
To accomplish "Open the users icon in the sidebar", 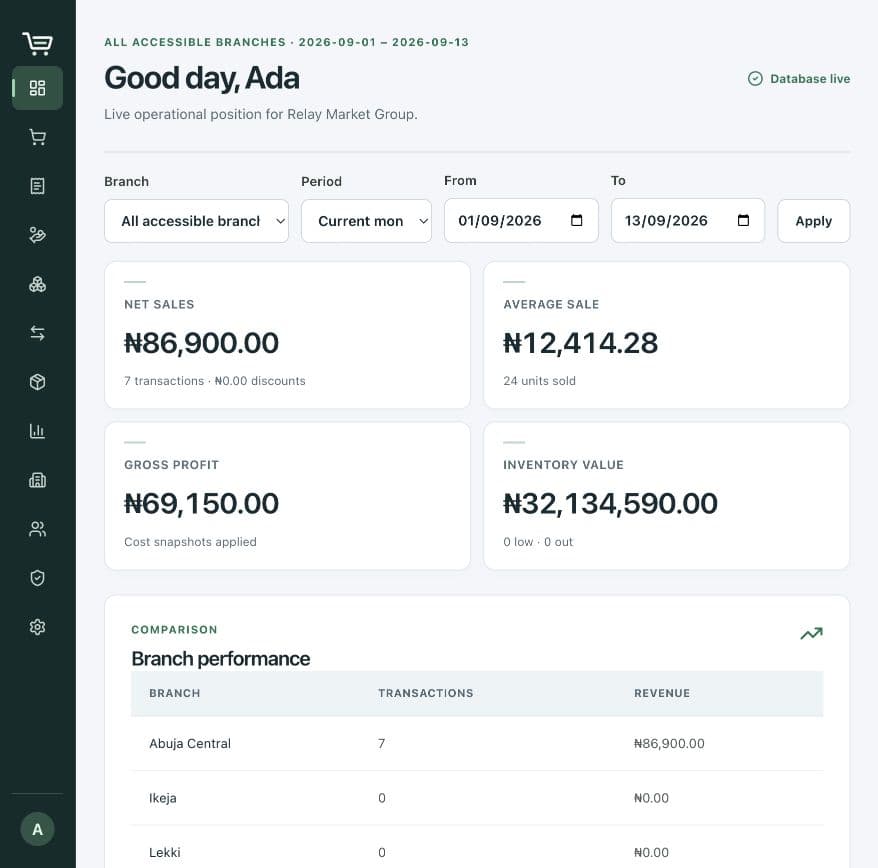I will coord(38,529).
